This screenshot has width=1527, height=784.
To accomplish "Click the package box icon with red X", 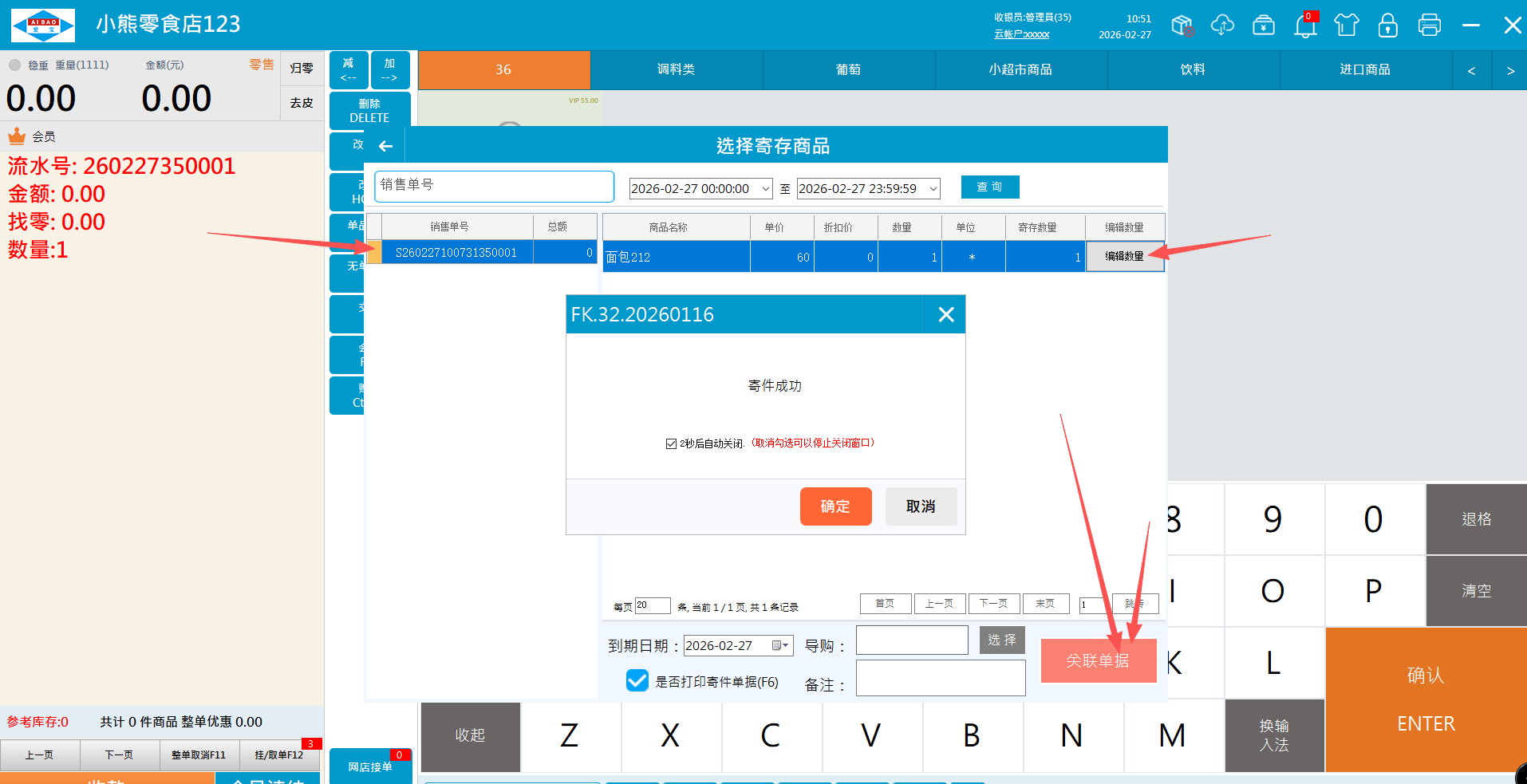I will (1182, 26).
